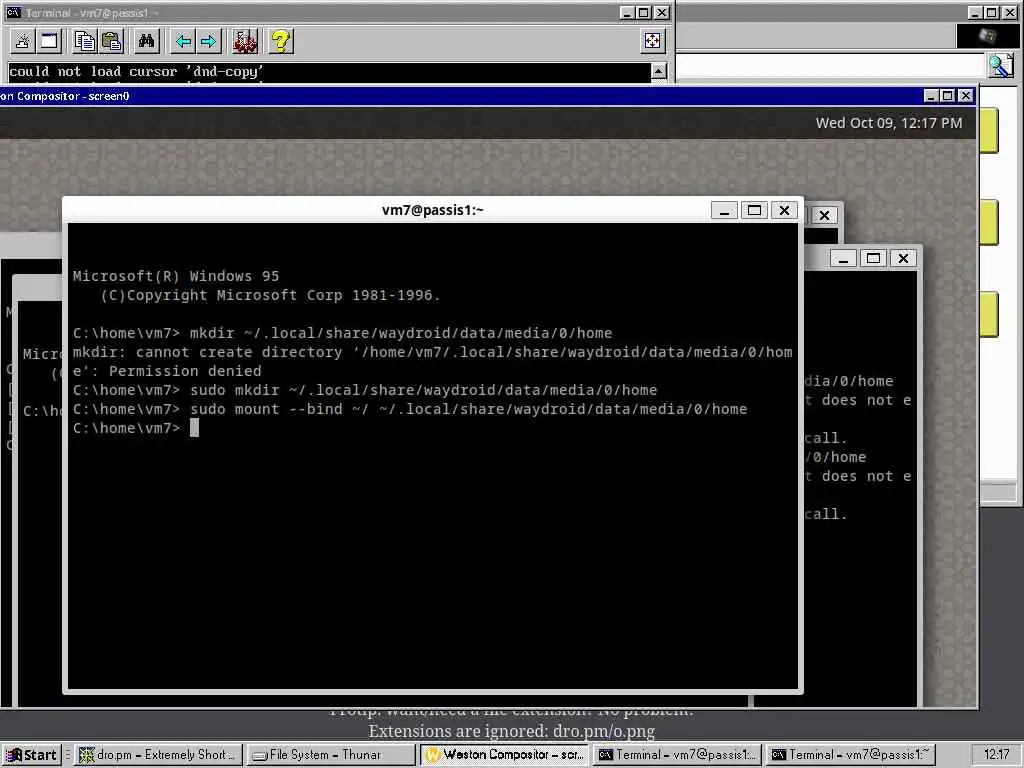Select the 'Weston Compositor' taskbar item
This screenshot has height=768, width=1024.
coord(504,755)
